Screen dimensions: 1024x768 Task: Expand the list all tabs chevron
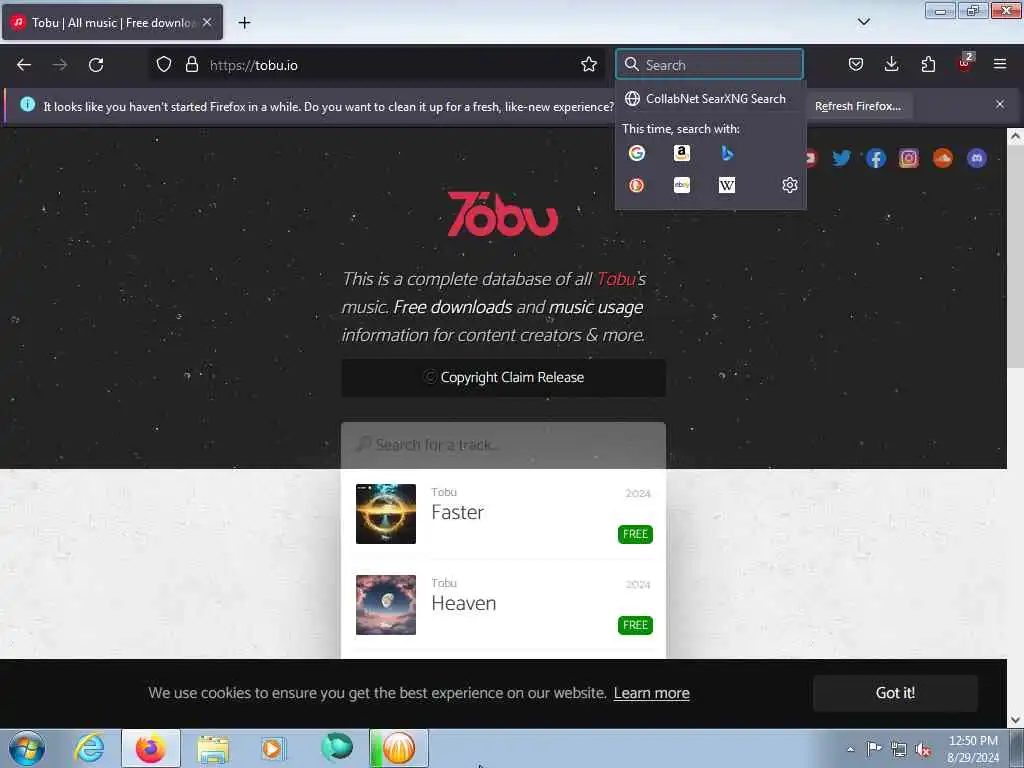click(x=863, y=22)
